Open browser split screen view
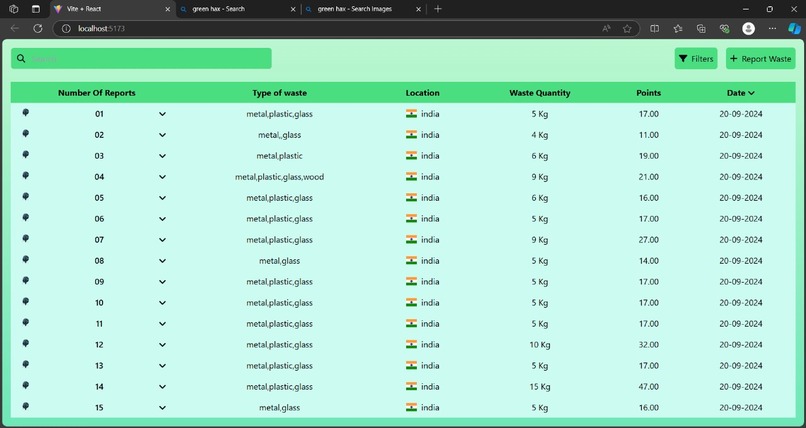Screen dimensions: 806x428 click(x=654, y=29)
